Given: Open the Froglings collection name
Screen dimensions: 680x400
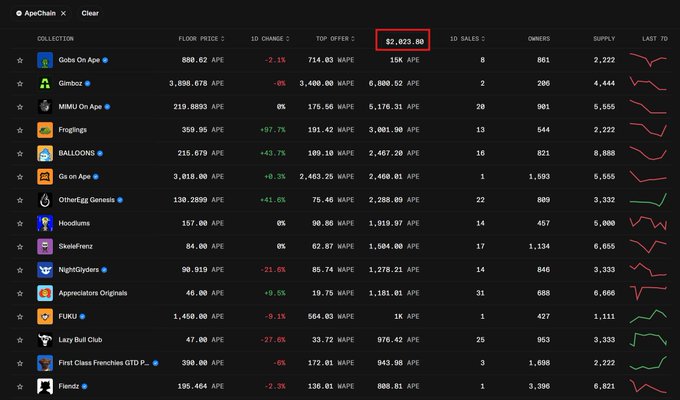Looking at the screenshot, I should coord(72,130).
